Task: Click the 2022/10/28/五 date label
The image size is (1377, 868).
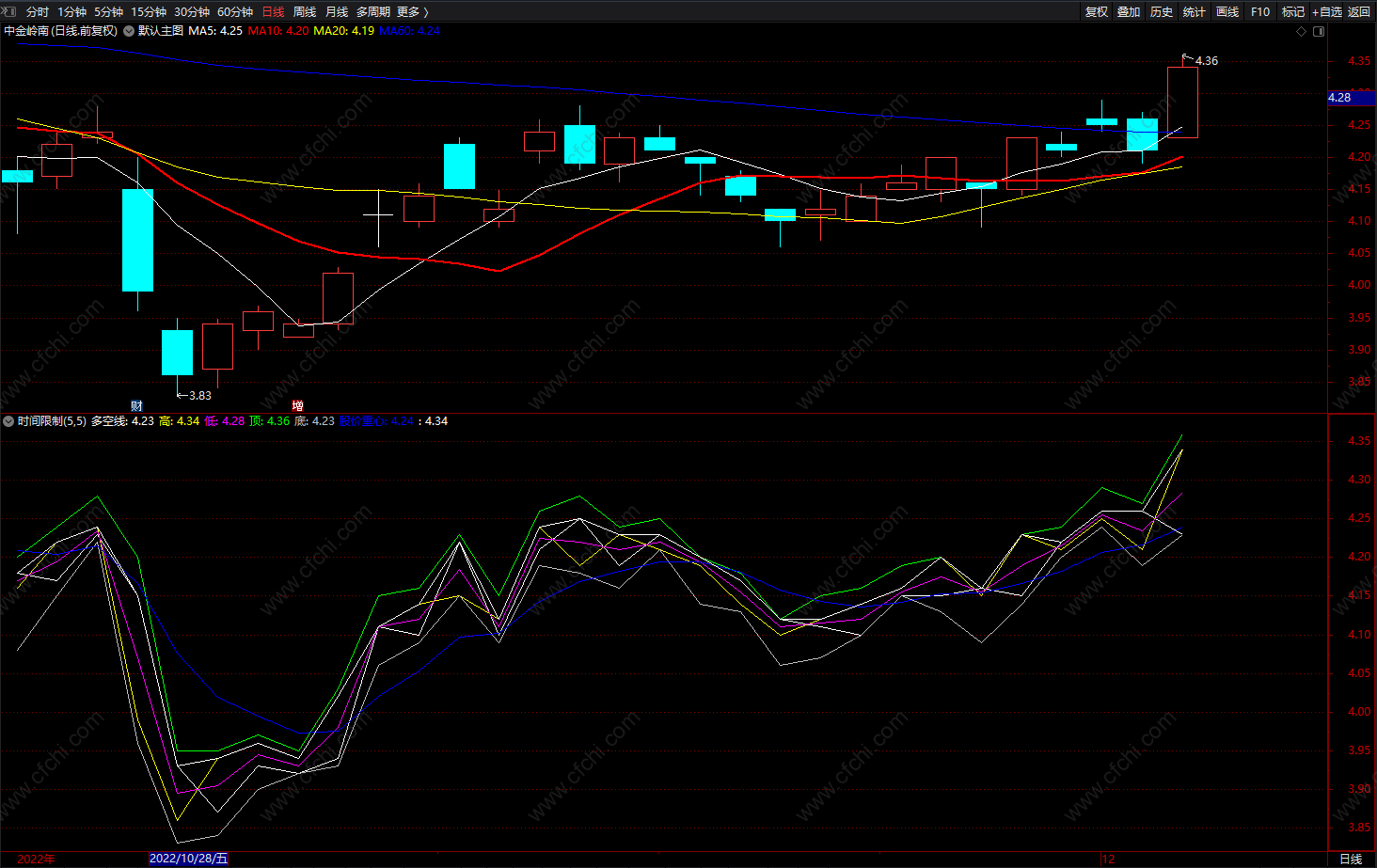Action: (188, 859)
